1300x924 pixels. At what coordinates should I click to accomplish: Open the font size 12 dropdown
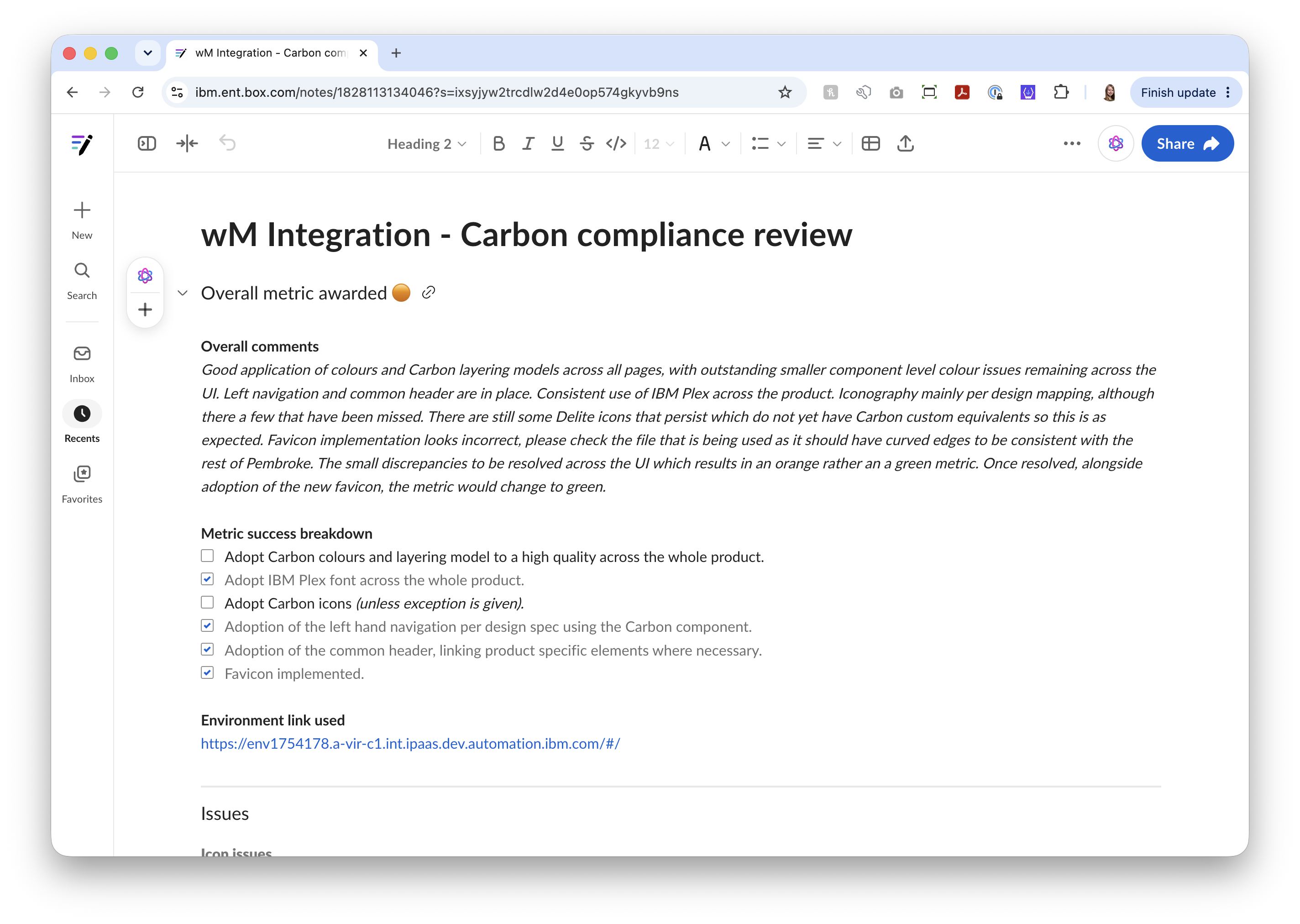click(658, 143)
